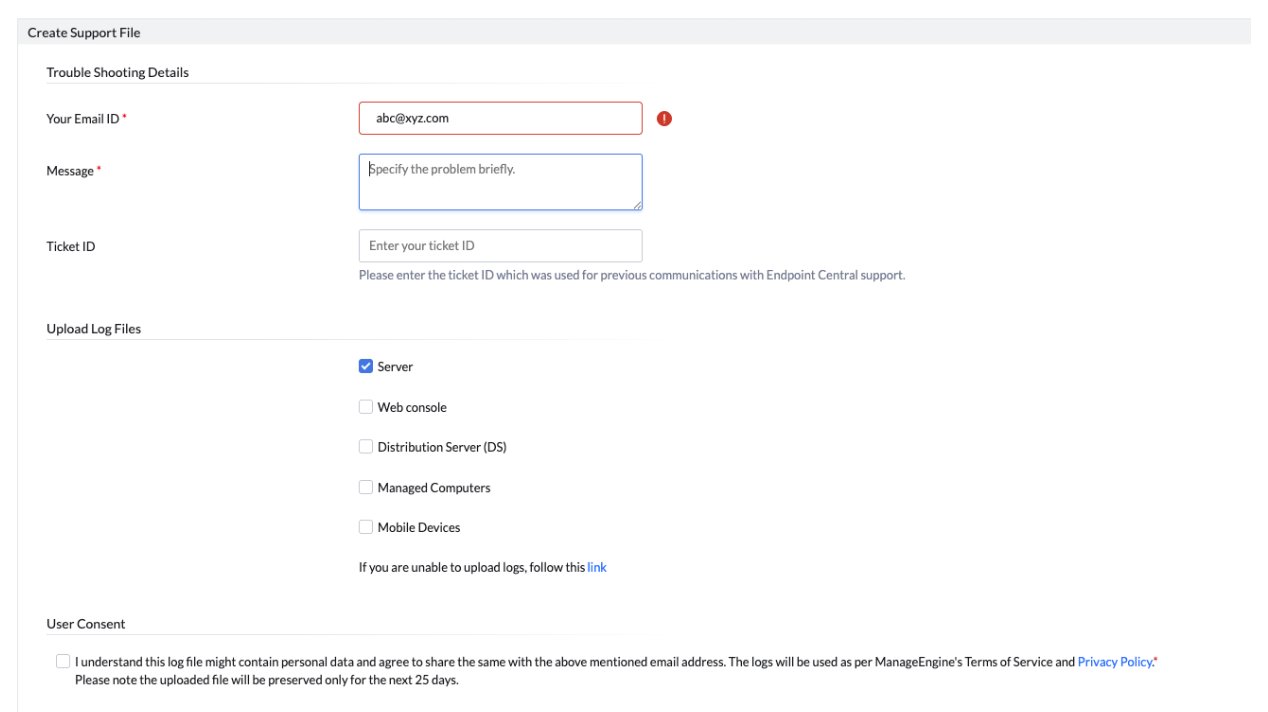Click the resize handle of the Message textarea

pos(638,207)
